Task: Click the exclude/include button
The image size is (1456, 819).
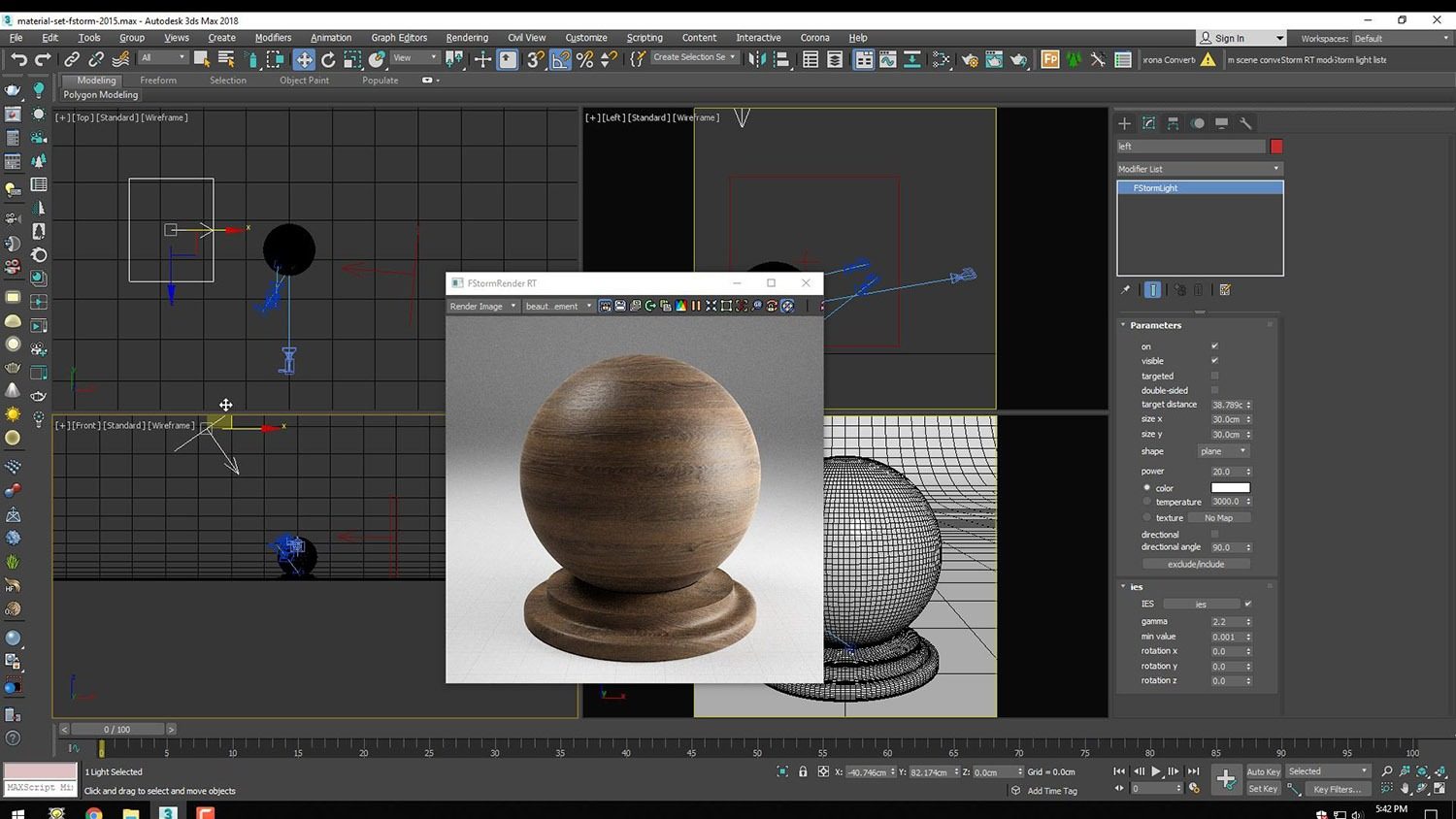Action: click(x=1196, y=564)
